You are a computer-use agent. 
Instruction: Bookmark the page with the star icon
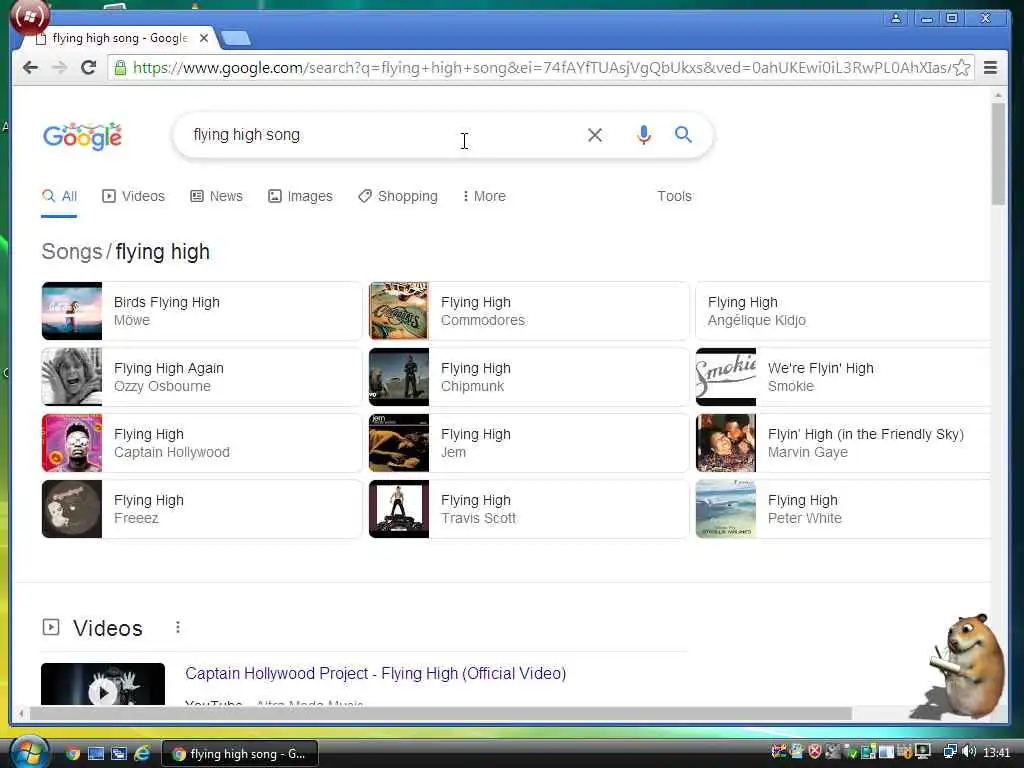(x=961, y=68)
